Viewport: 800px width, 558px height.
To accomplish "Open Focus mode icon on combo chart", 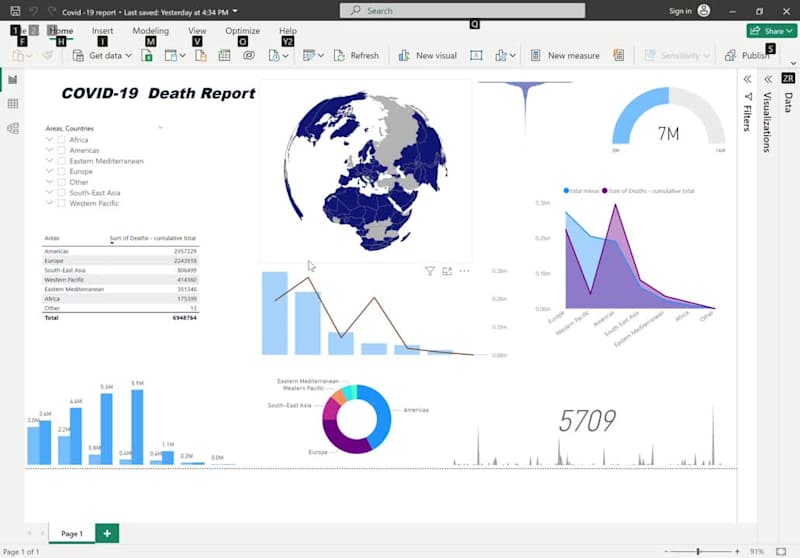I will click(447, 271).
